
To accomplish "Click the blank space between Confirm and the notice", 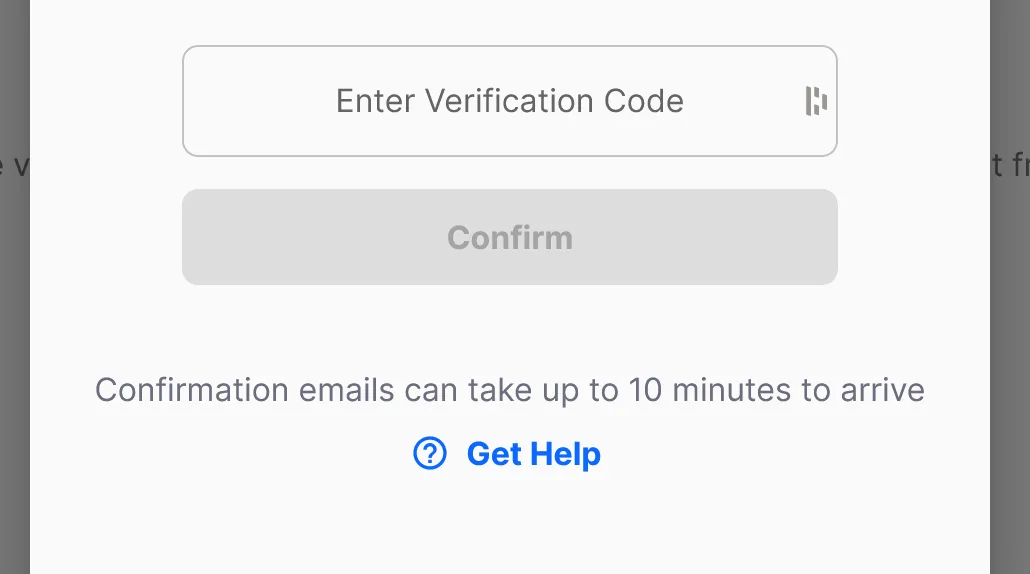I will pyautogui.click(x=510, y=328).
